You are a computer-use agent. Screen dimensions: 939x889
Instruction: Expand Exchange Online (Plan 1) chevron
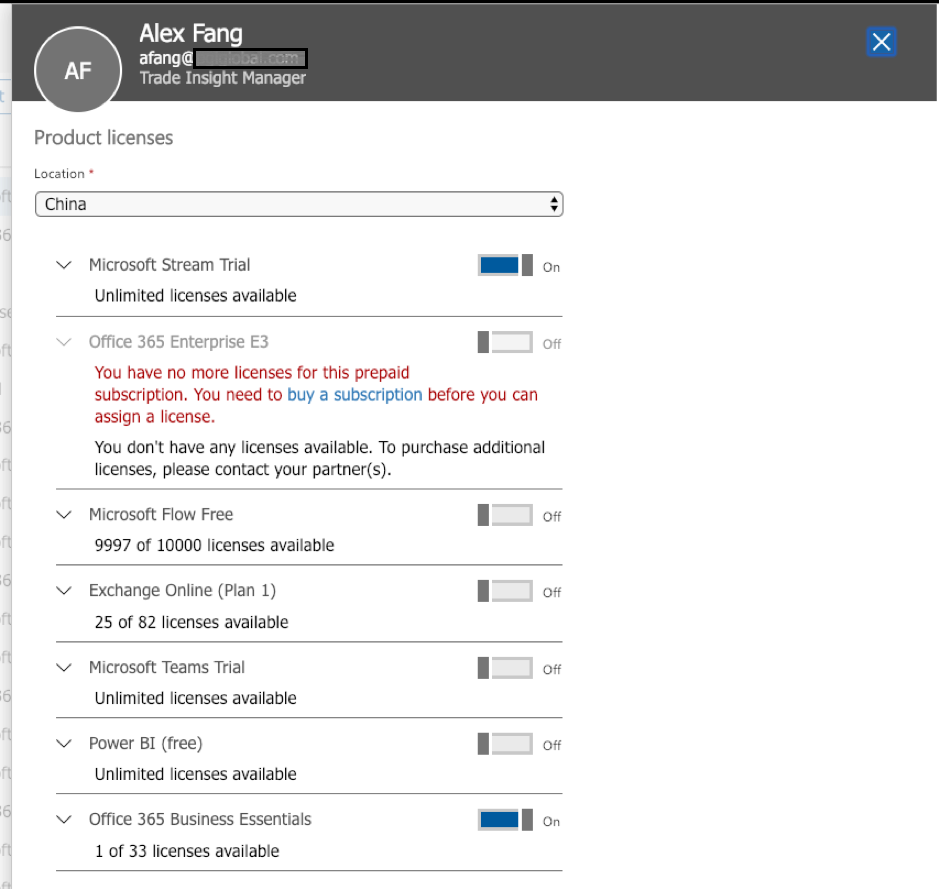coord(64,590)
